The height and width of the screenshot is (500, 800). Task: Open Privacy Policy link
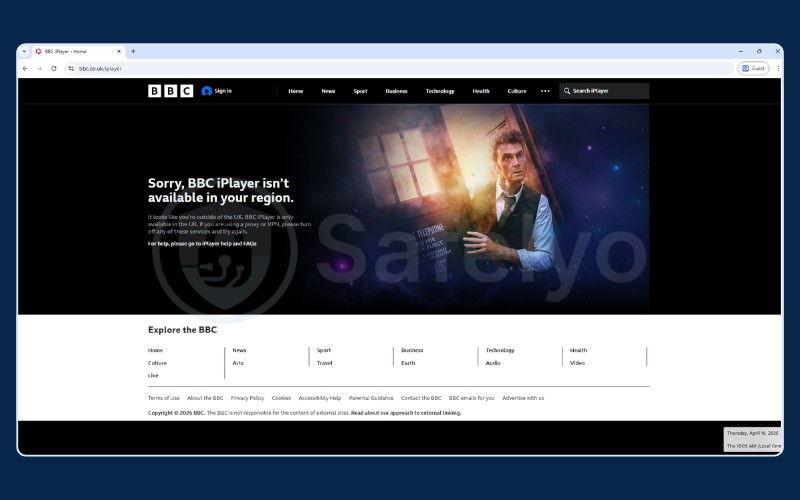click(x=247, y=398)
